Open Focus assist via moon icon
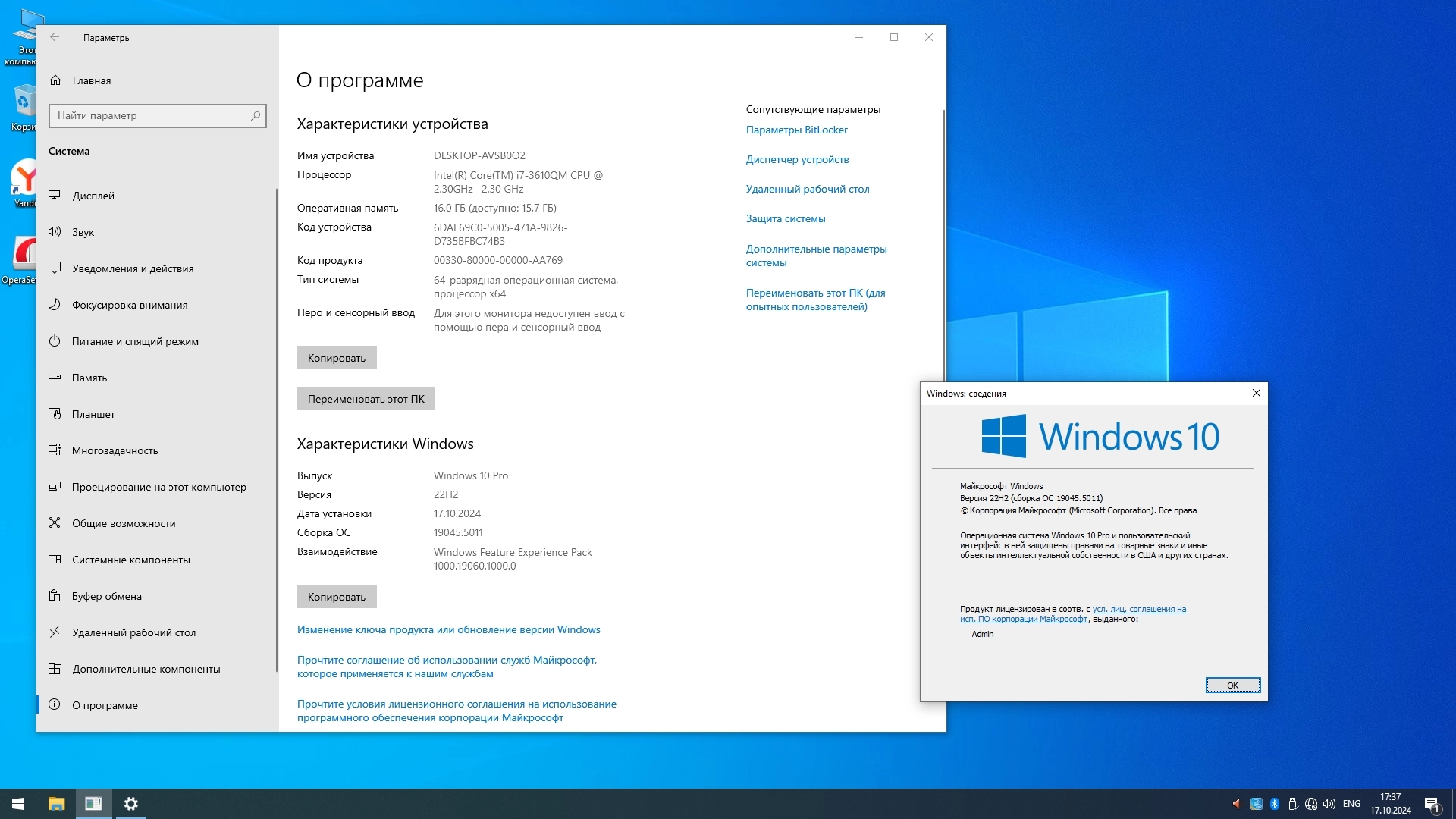The width and height of the screenshot is (1456, 819). click(55, 304)
